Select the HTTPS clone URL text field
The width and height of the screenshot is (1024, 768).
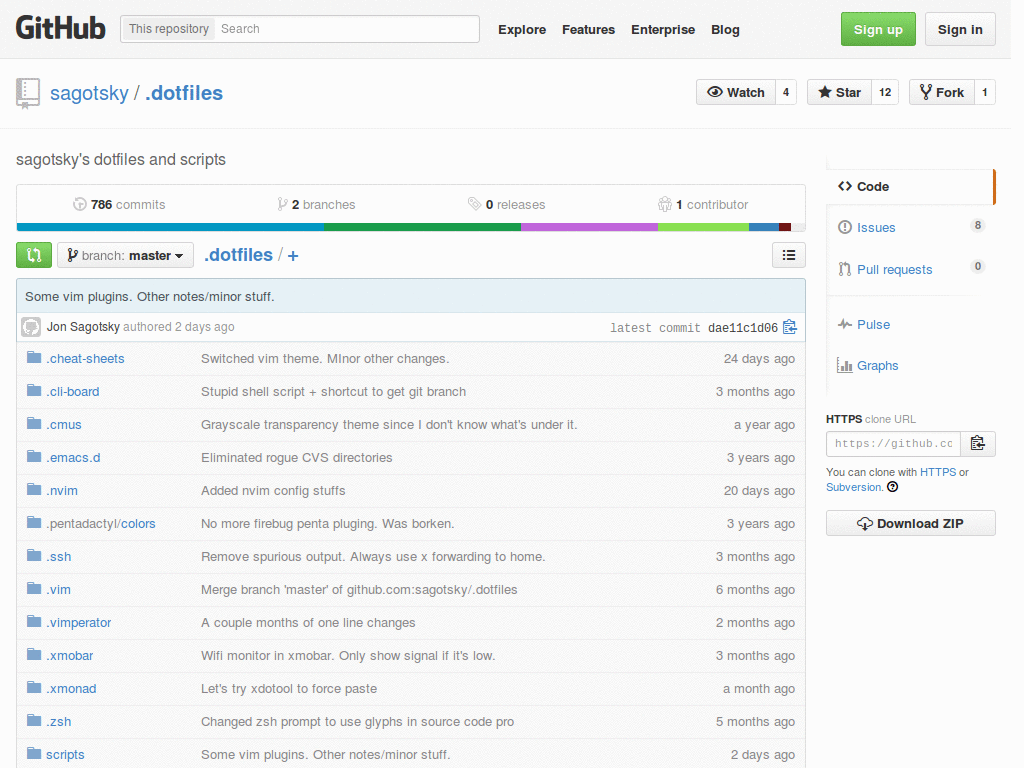tap(893, 443)
